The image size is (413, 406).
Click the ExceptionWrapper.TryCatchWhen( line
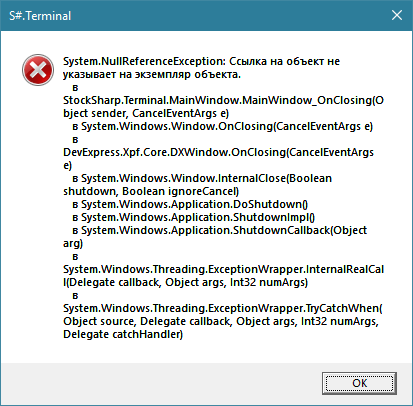(223, 308)
